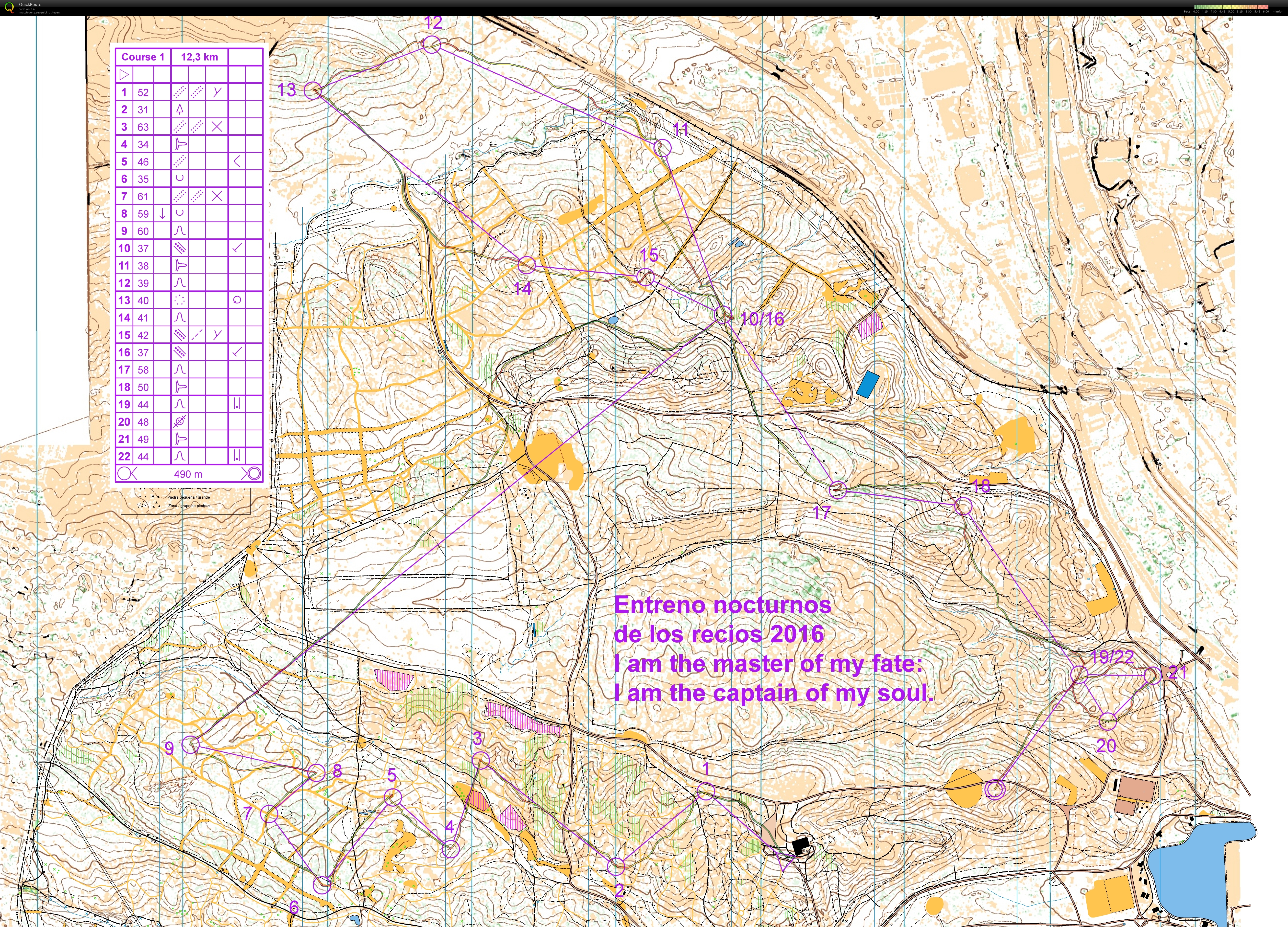This screenshot has height=927, width=1288.
Task: Click the crossed-circle symbol in table row 20
Action: [180, 422]
